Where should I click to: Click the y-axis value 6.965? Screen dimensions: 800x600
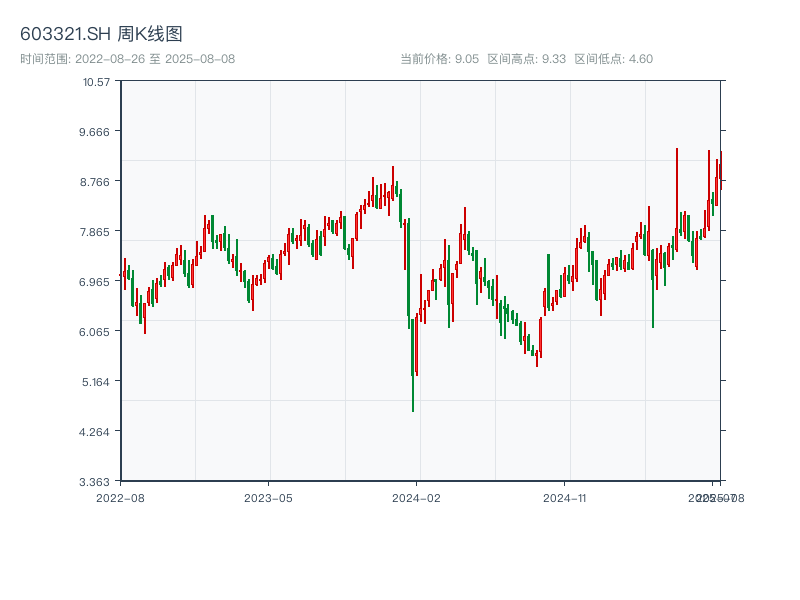[94, 282]
